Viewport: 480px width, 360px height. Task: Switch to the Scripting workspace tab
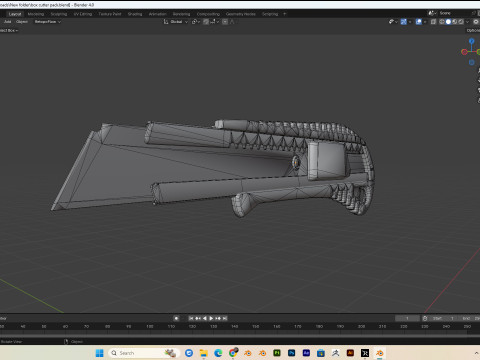[x=270, y=14]
